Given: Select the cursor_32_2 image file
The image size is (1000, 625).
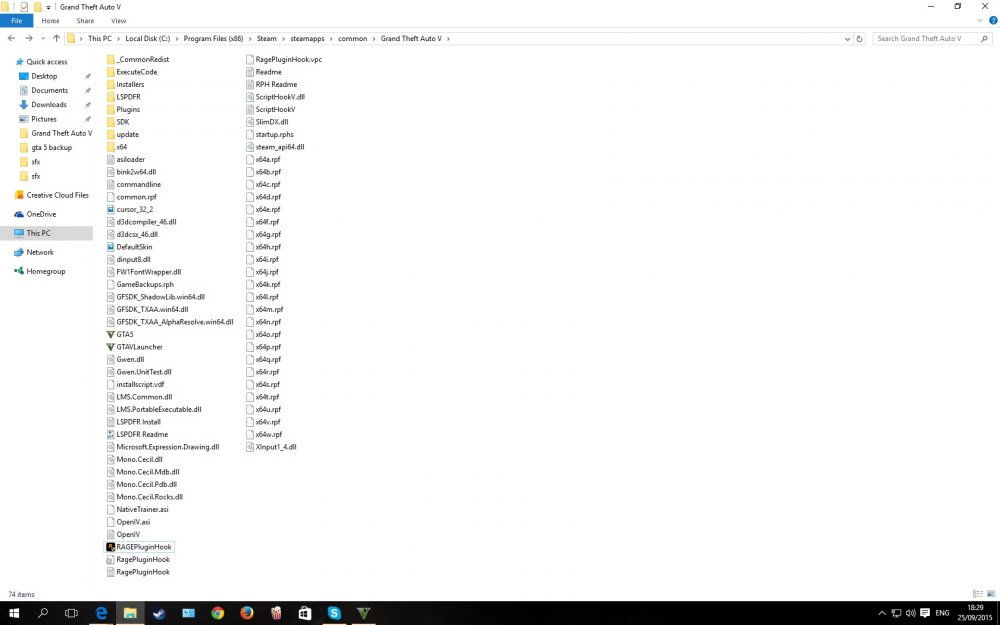Looking at the screenshot, I should pyautogui.click(x=129, y=209).
